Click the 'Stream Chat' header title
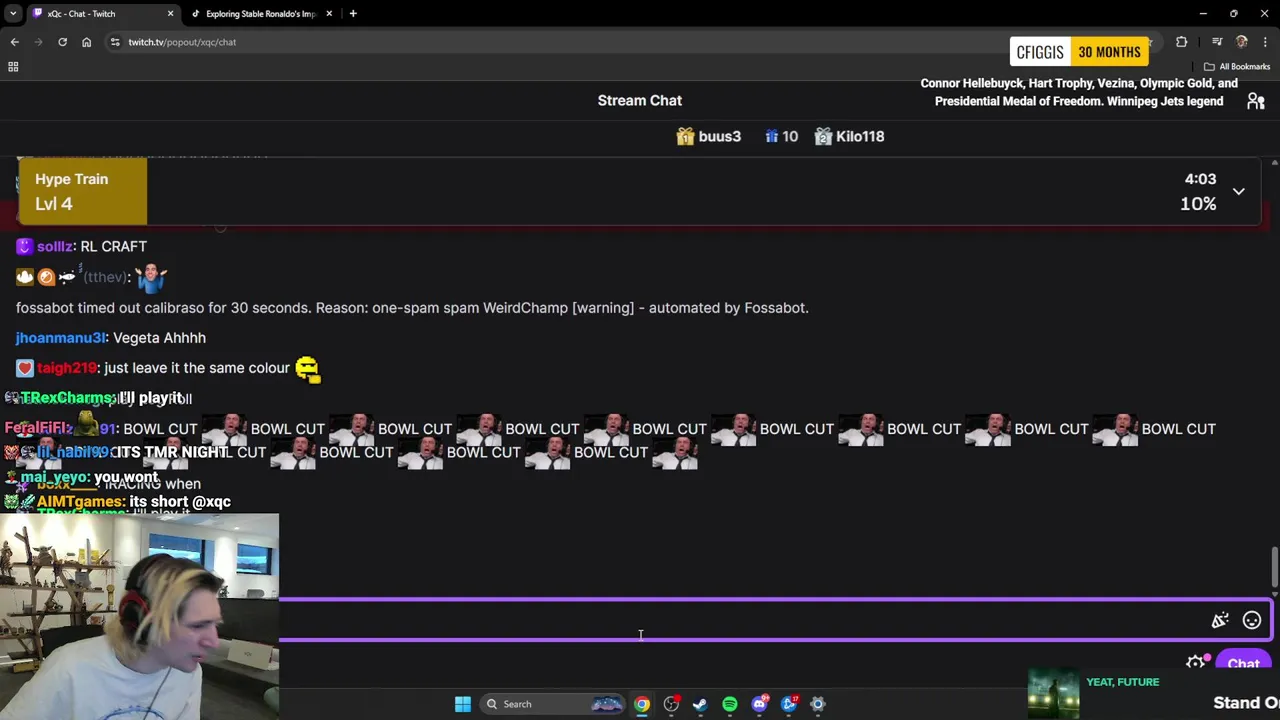The image size is (1280, 720). point(640,100)
